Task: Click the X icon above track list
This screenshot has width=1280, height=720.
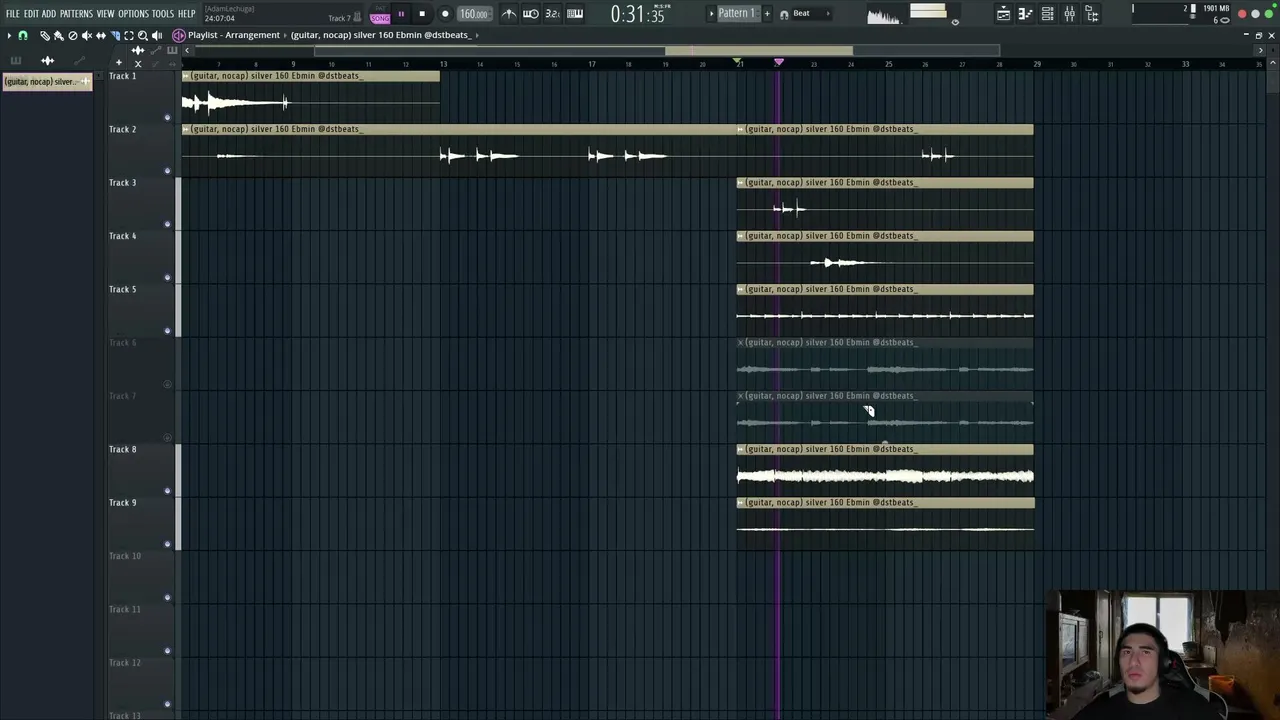Action: pos(138,63)
